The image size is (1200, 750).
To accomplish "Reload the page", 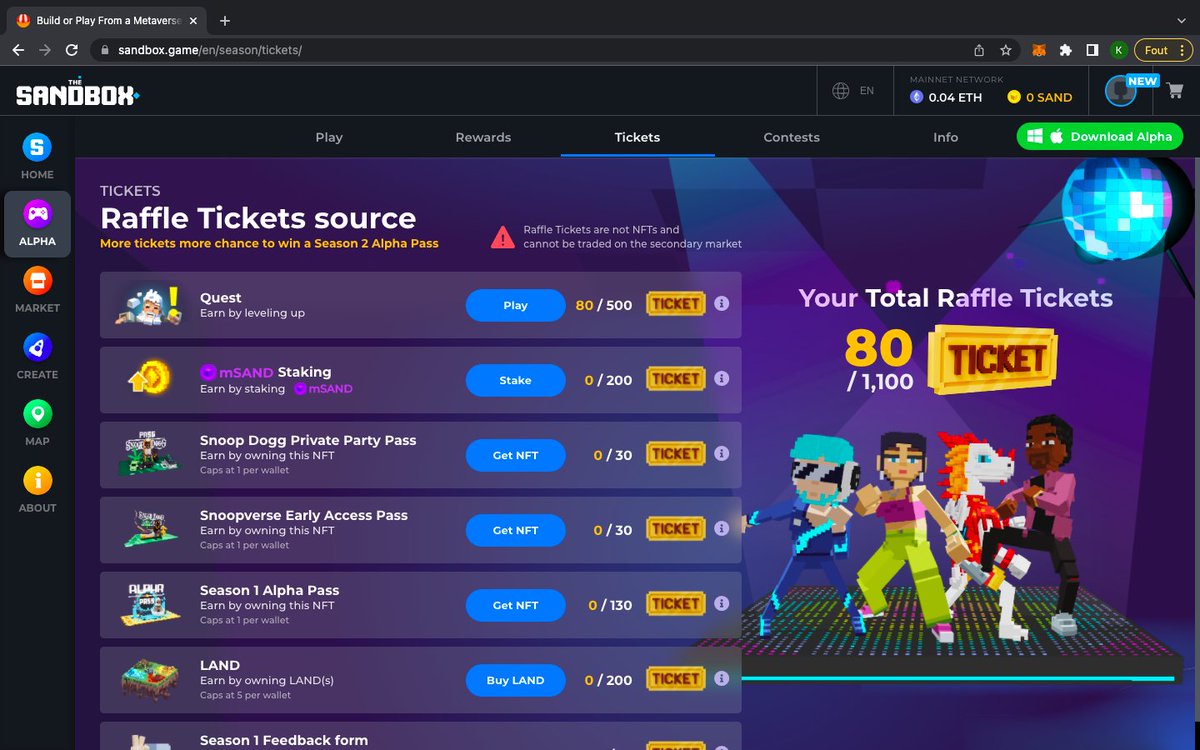I will [x=72, y=50].
